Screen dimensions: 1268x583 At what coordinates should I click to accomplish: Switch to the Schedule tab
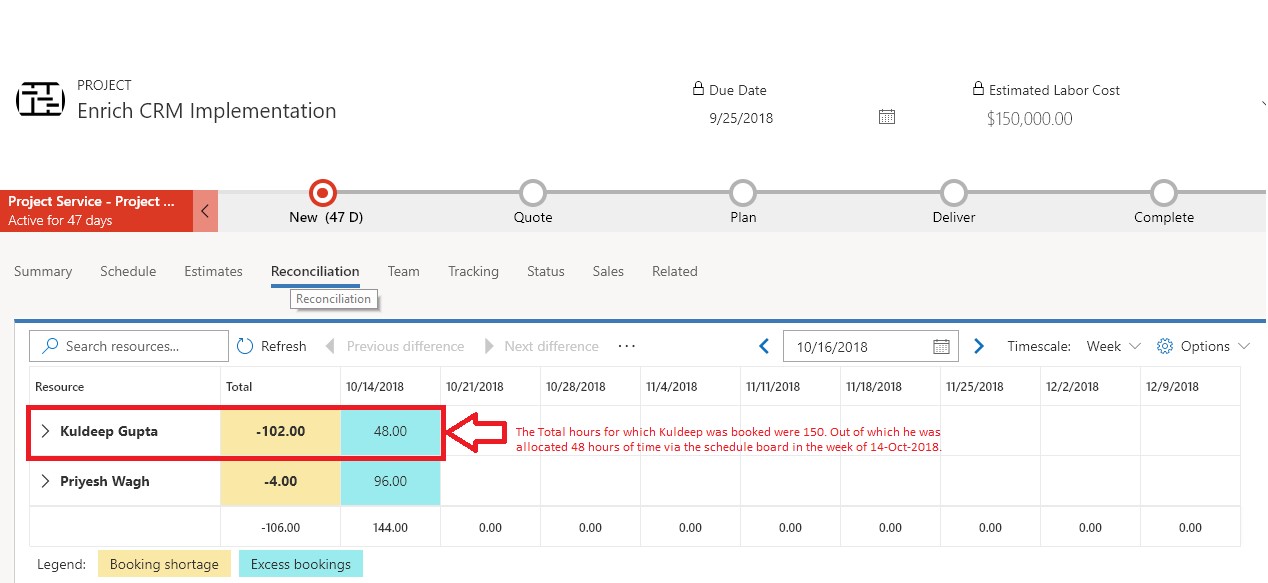[128, 271]
